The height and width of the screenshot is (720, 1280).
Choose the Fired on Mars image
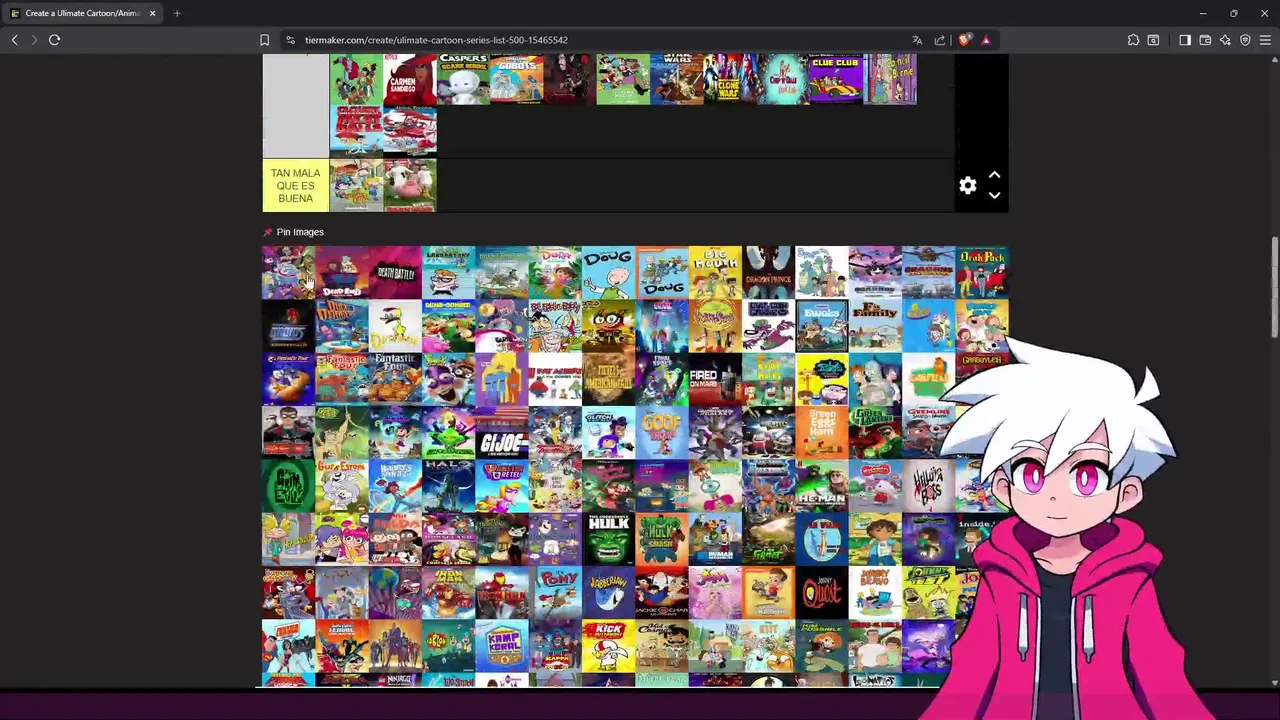click(715, 379)
